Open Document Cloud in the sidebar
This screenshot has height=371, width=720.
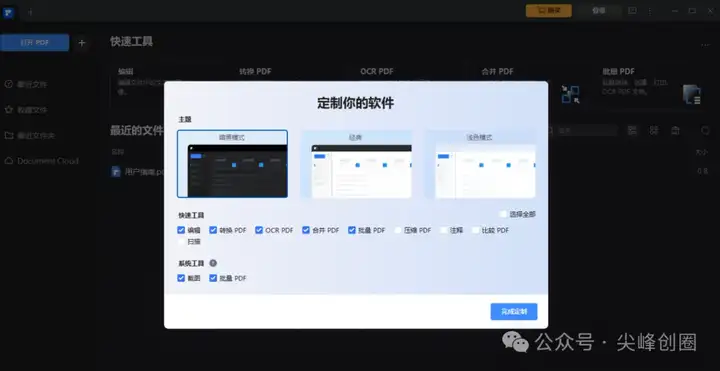coord(42,161)
